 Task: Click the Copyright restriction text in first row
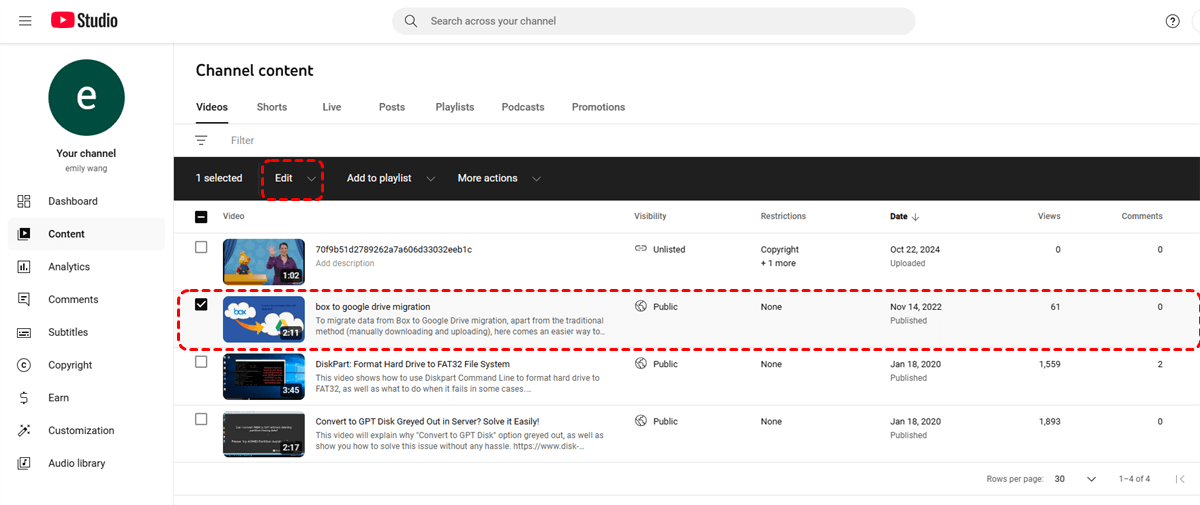click(780, 249)
